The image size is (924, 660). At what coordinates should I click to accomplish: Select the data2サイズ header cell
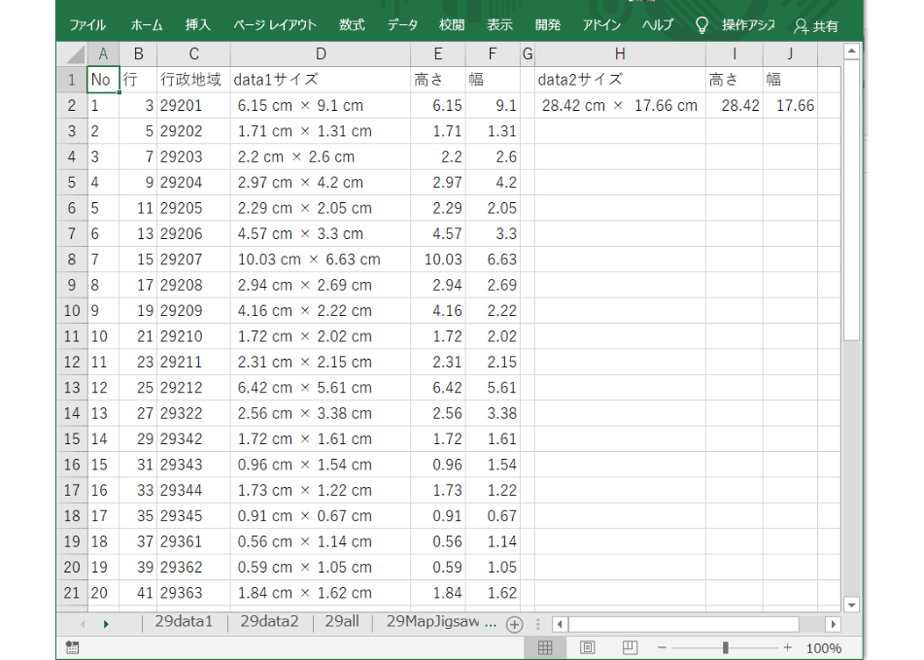point(620,80)
